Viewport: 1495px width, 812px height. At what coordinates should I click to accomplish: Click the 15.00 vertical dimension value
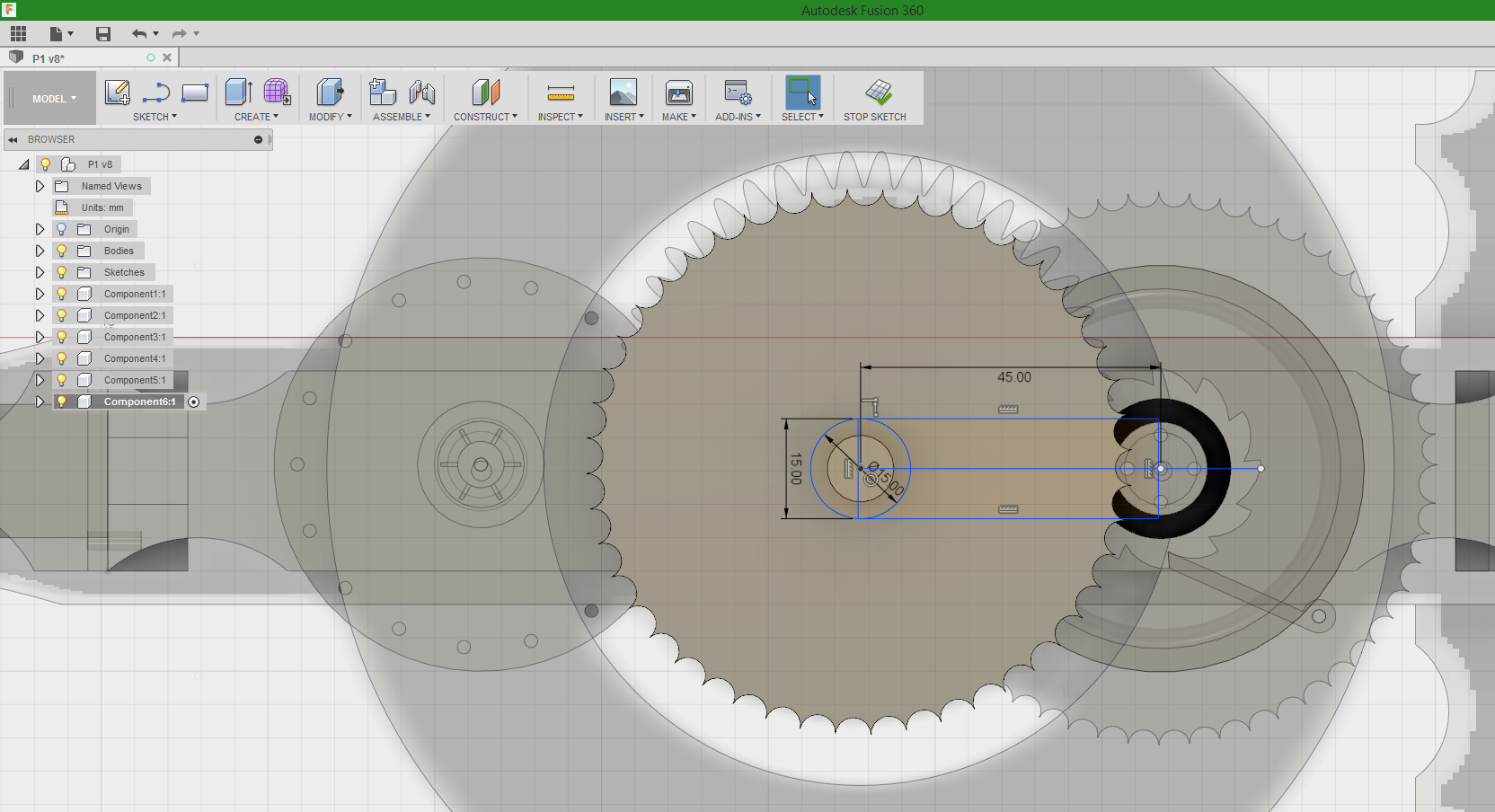coord(795,469)
